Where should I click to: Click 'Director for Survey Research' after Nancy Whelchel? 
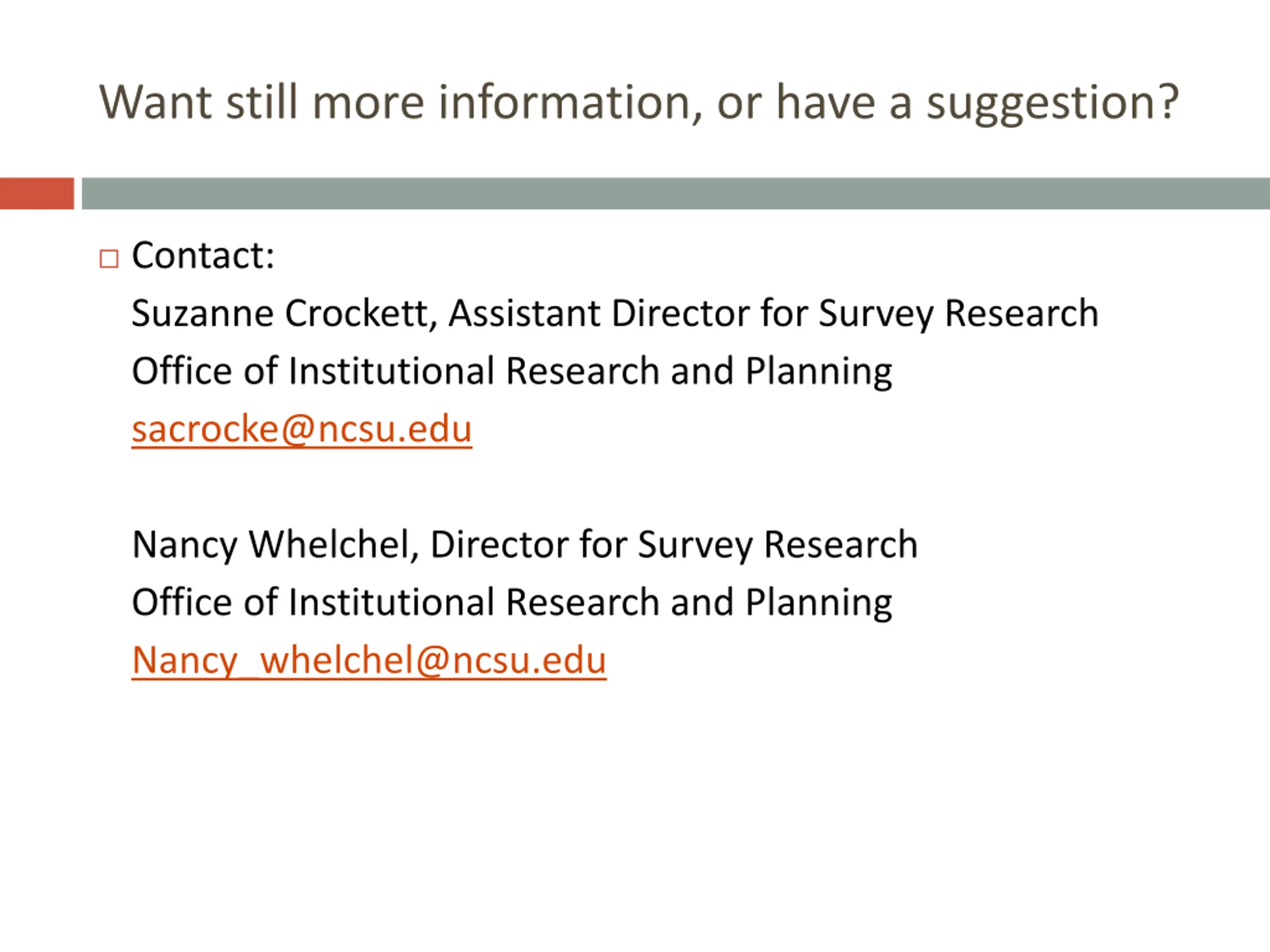click(x=674, y=544)
